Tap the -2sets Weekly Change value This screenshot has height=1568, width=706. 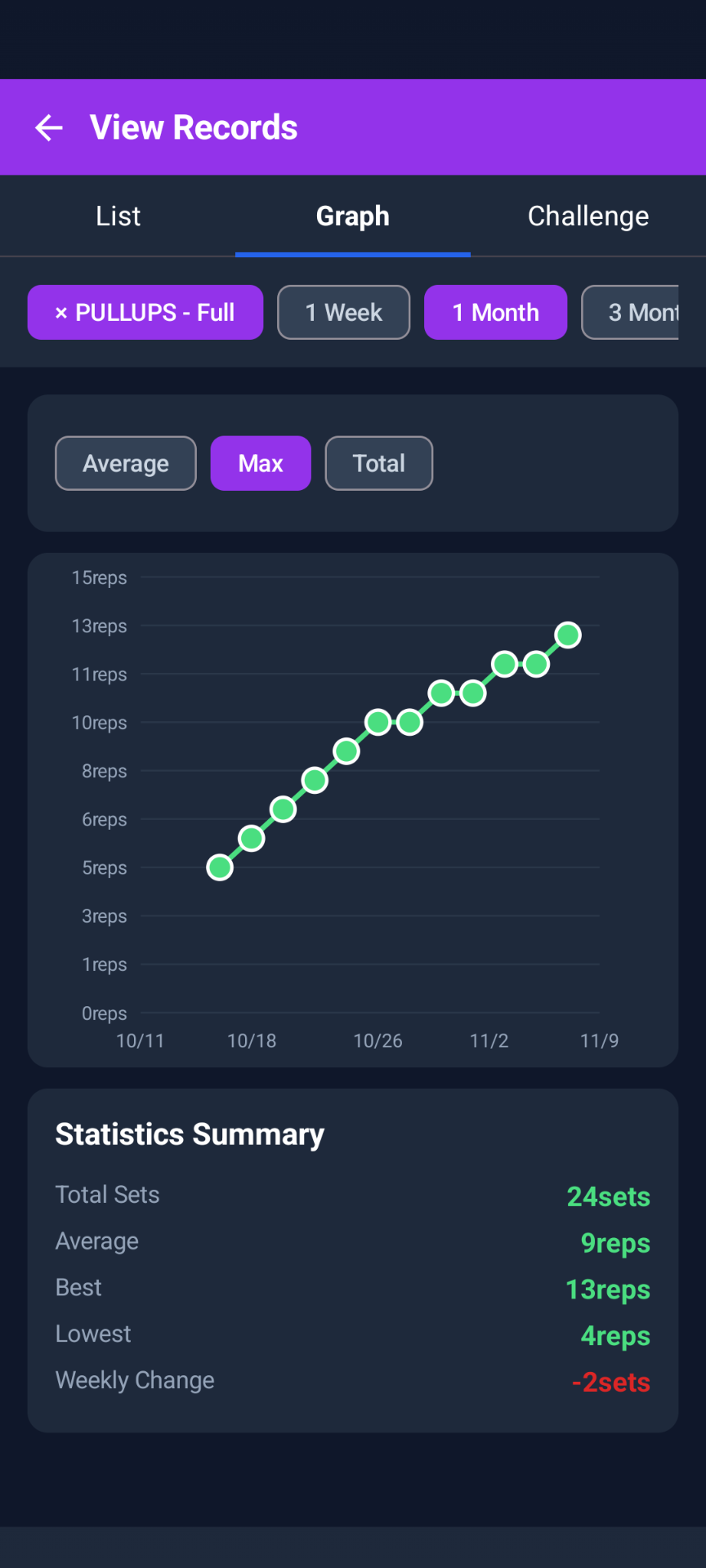coord(610,1382)
